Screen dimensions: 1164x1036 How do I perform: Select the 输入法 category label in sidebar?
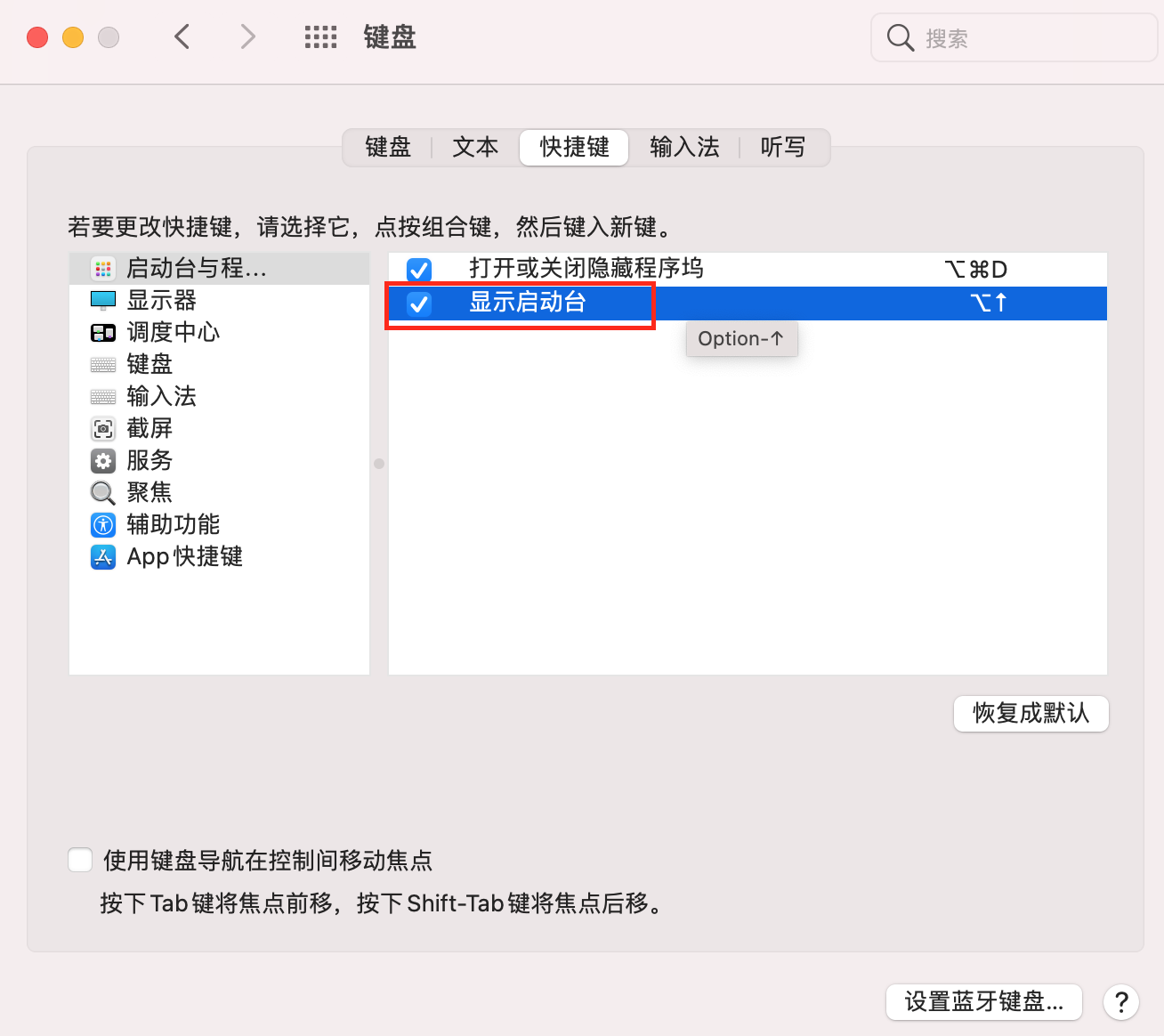click(x=161, y=396)
